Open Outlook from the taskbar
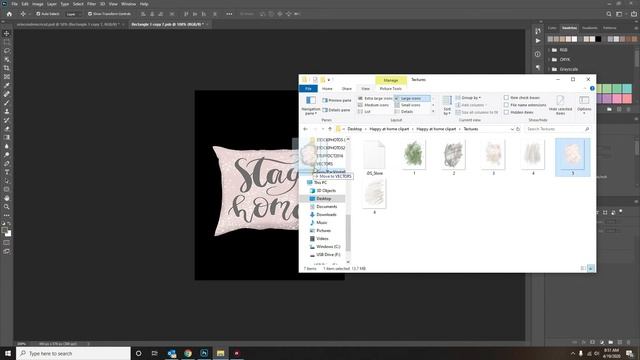Viewport: 640px width, 360px height. click(171, 353)
